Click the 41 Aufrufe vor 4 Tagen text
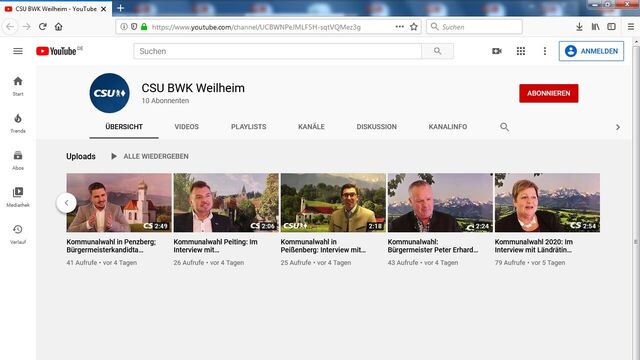The width and height of the screenshot is (640, 360). [102, 262]
